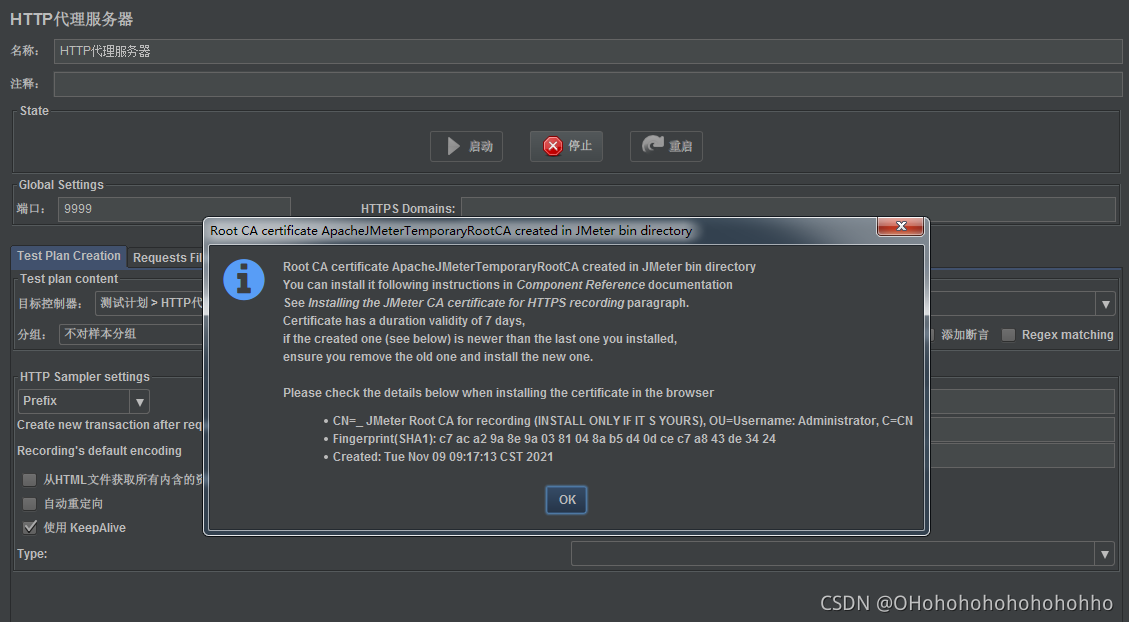Click the 名称 name input field

coord(588,51)
